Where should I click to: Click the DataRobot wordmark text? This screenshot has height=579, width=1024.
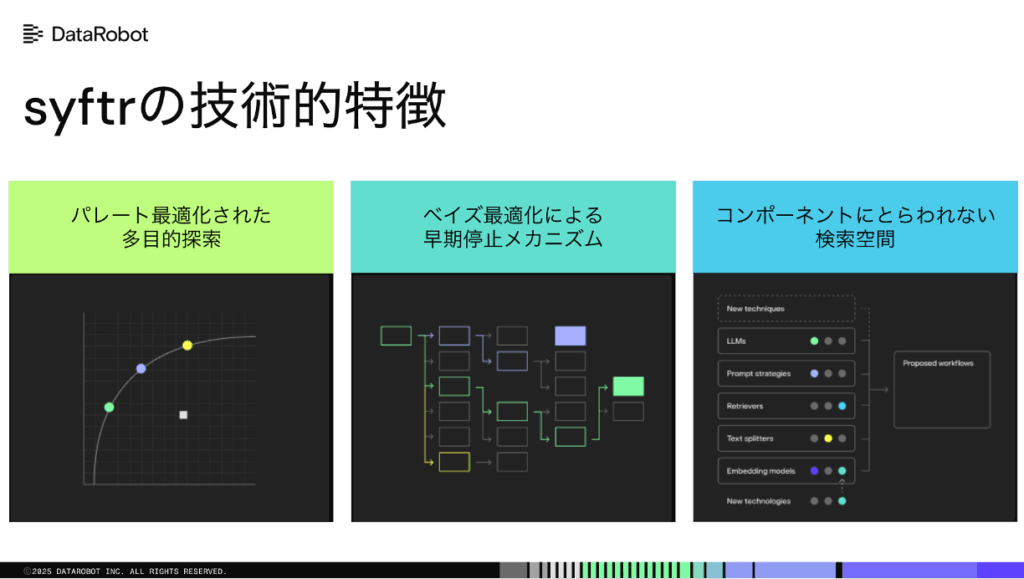[100, 34]
